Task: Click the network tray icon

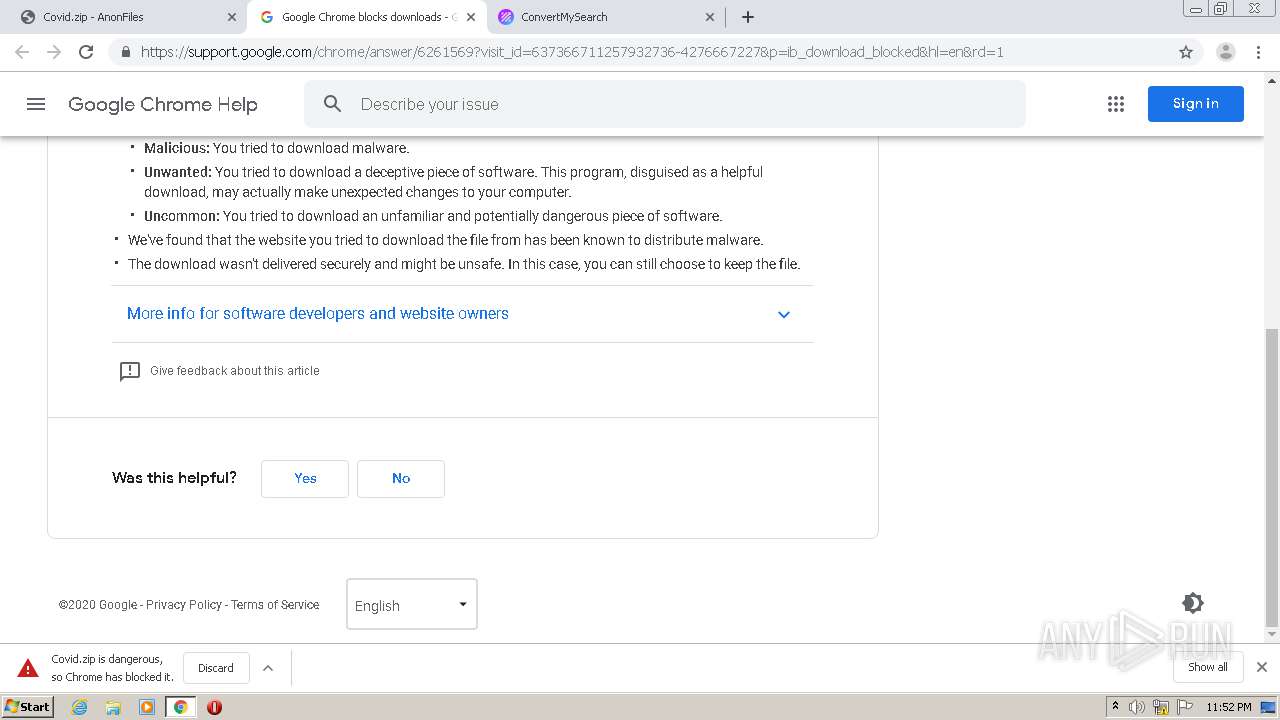Action: click(1160, 707)
